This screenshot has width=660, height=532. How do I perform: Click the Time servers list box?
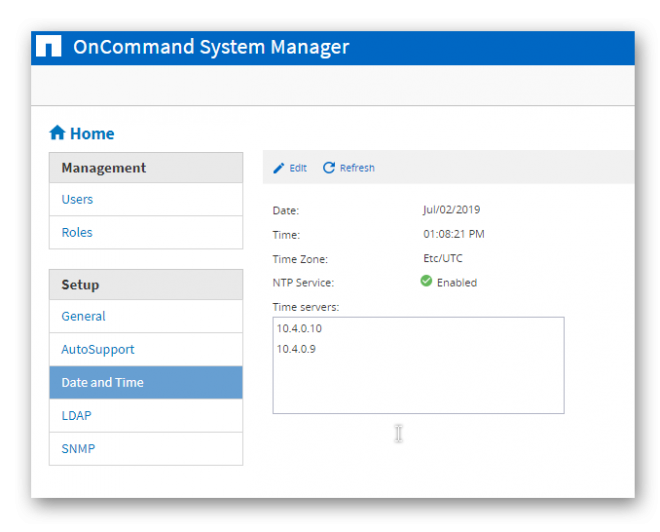418,365
